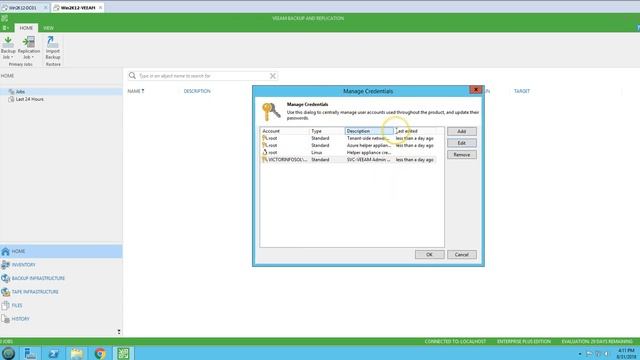Screen dimensions: 640x360
Task: Click the Linux penguin icon for root
Action: [264, 152]
